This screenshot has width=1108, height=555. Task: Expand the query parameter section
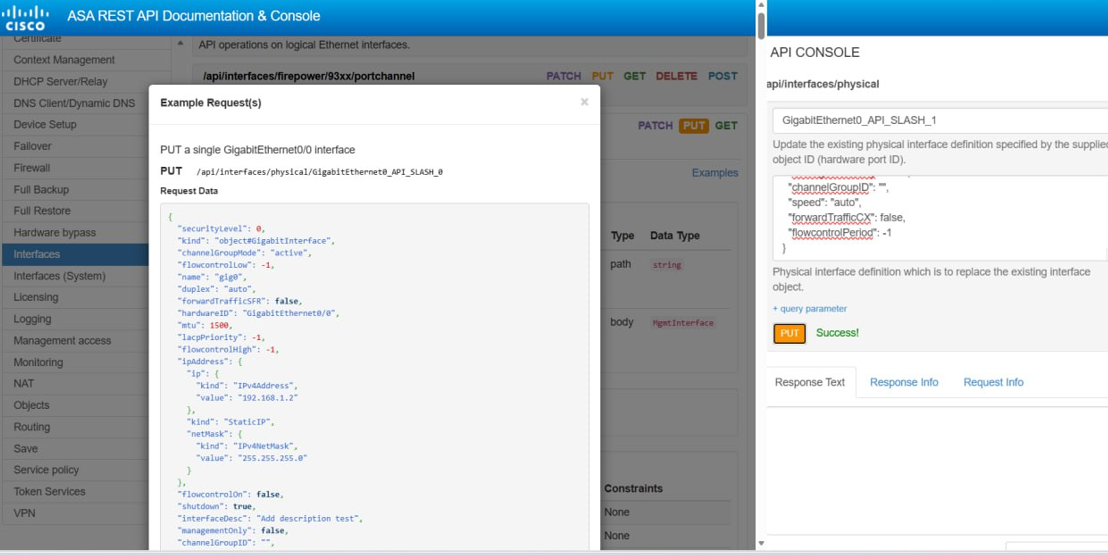[x=809, y=309]
